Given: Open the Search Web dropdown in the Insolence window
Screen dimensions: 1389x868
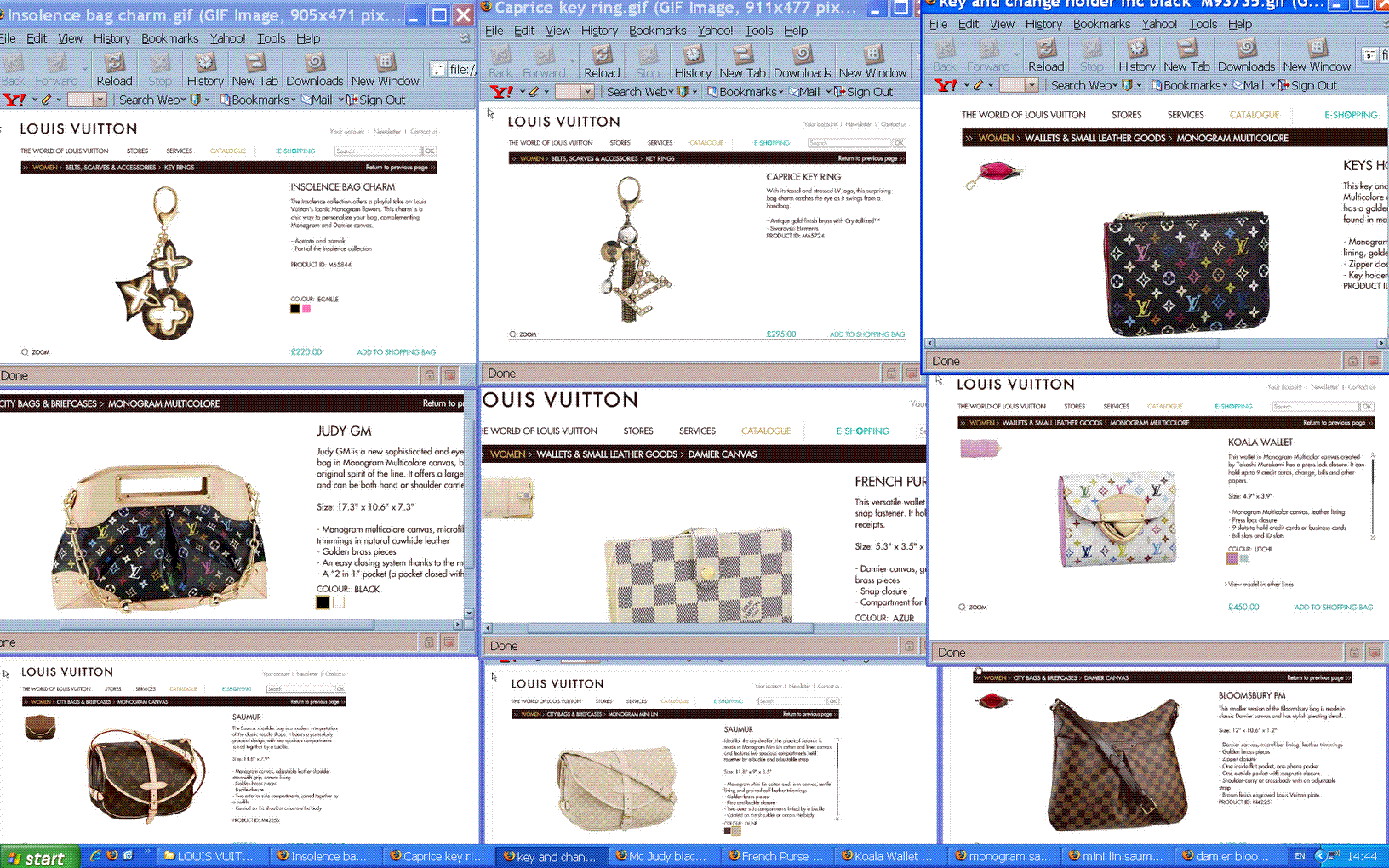Looking at the screenshot, I should (185, 100).
